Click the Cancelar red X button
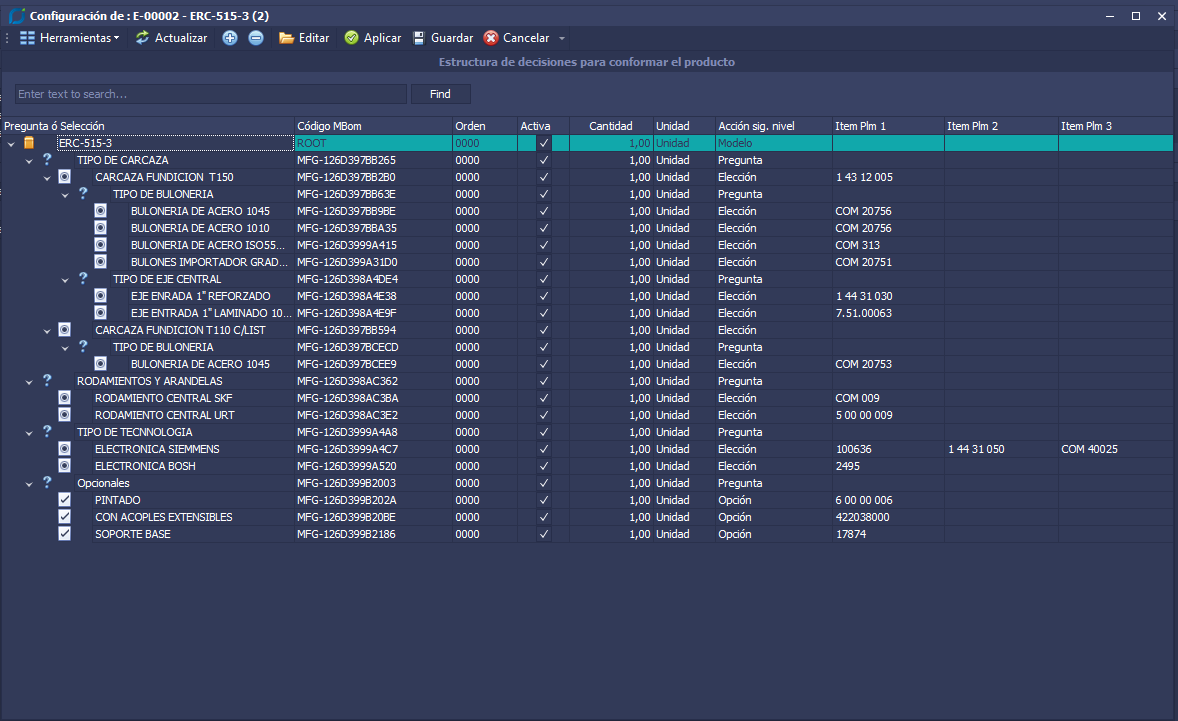This screenshot has height=721, width=1178. (x=516, y=38)
